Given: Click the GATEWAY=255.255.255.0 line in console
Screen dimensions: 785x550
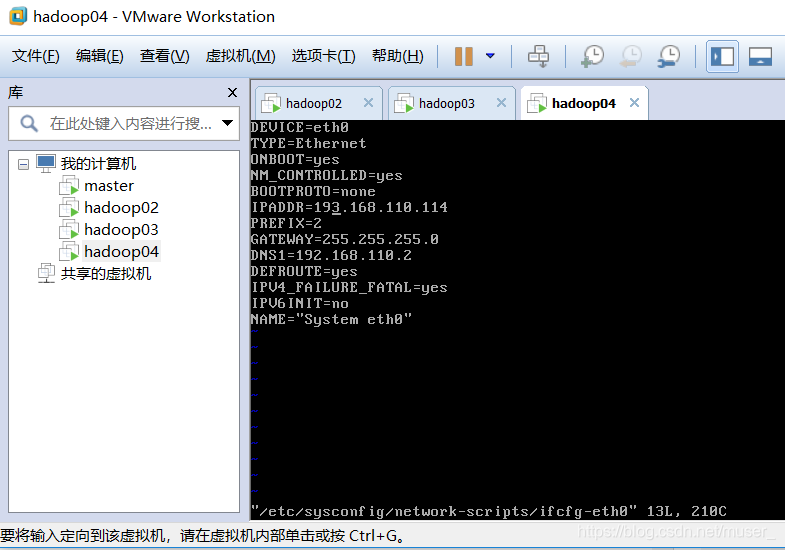Looking at the screenshot, I should click(345, 239).
